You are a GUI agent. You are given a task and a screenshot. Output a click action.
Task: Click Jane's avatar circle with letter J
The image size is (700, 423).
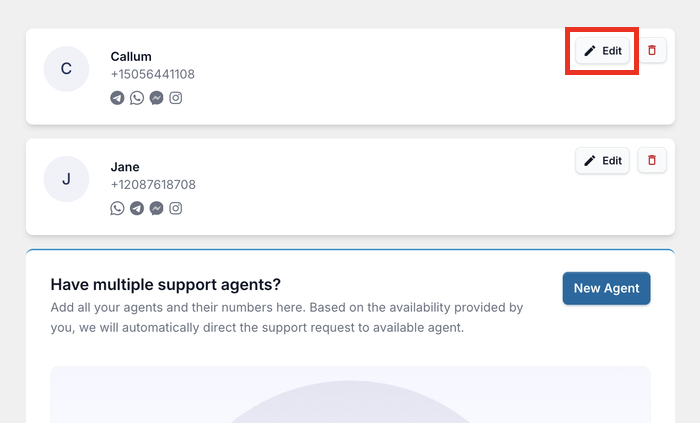point(67,179)
